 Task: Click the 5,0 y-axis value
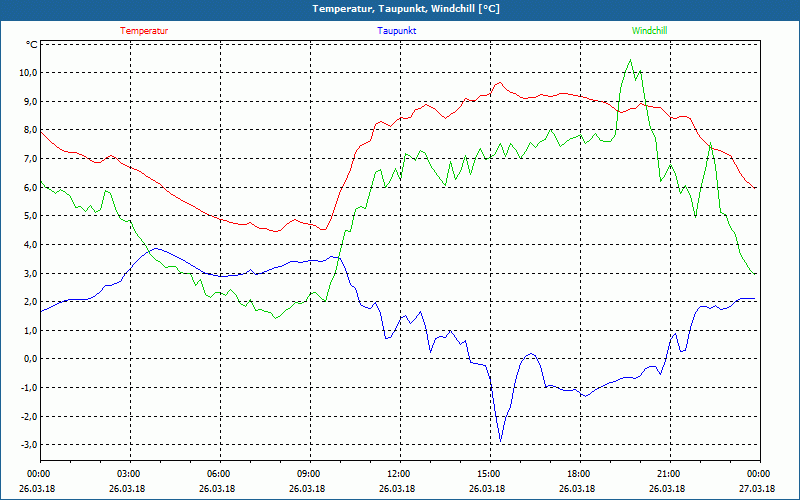(x=29, y=216)
